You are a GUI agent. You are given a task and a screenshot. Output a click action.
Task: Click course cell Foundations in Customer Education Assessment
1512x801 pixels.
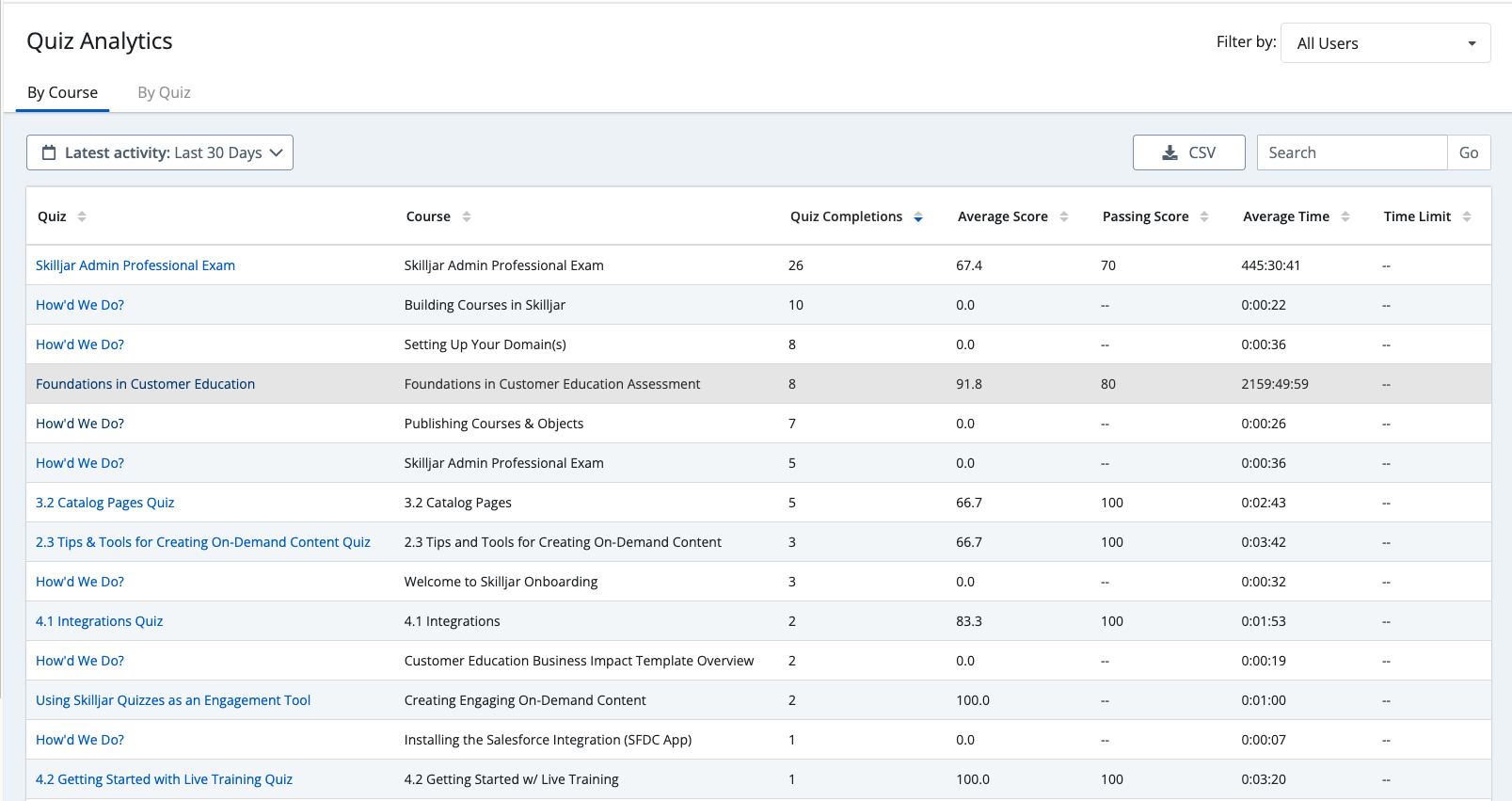[552, 384]
